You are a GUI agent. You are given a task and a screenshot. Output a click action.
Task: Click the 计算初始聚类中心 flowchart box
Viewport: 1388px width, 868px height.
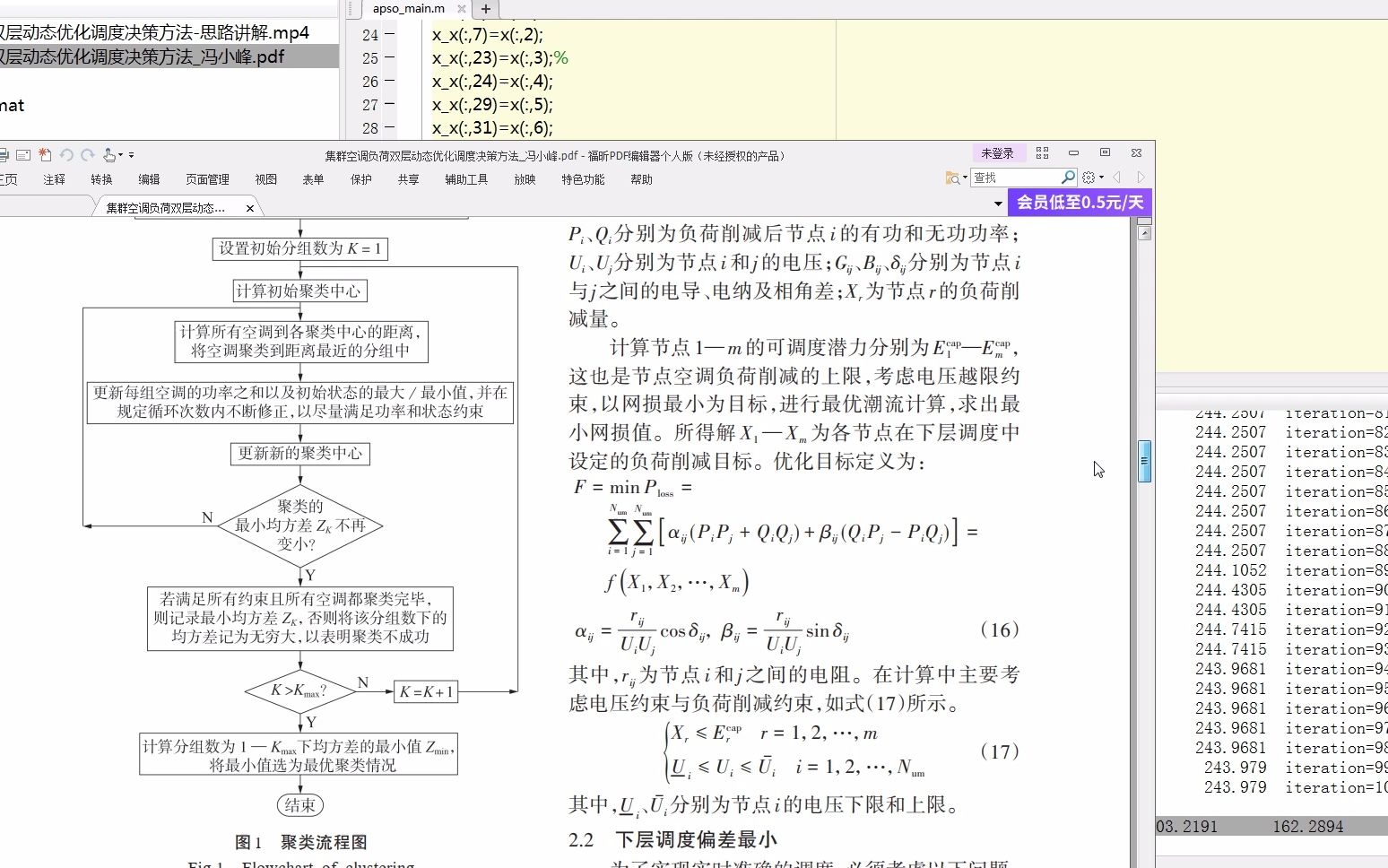pos(300,291)
